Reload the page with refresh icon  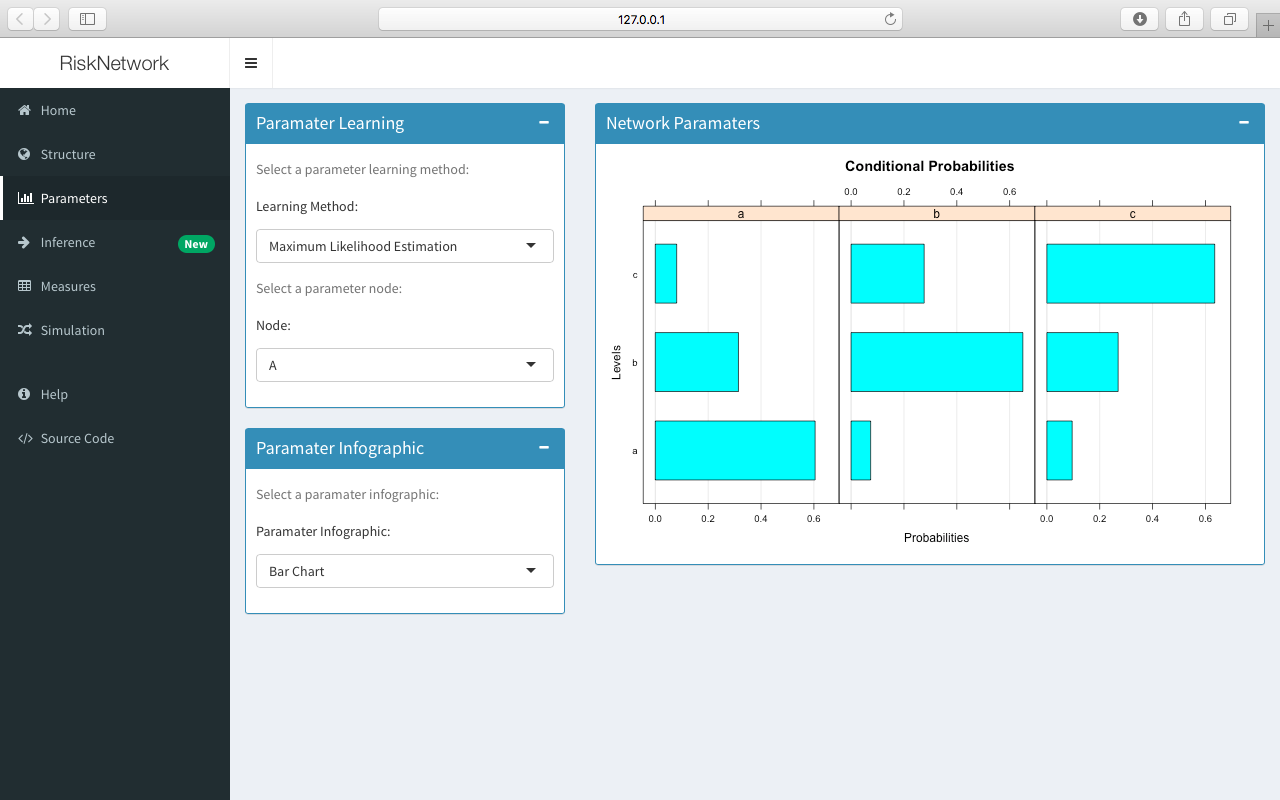pos(890,19)
